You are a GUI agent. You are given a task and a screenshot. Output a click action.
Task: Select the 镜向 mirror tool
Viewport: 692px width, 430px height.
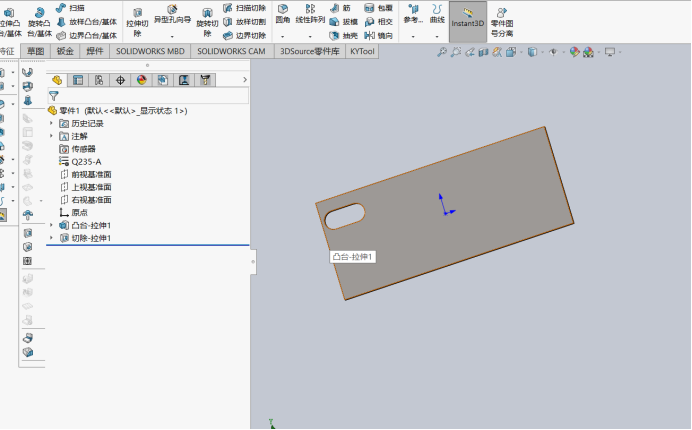(379, 35)
